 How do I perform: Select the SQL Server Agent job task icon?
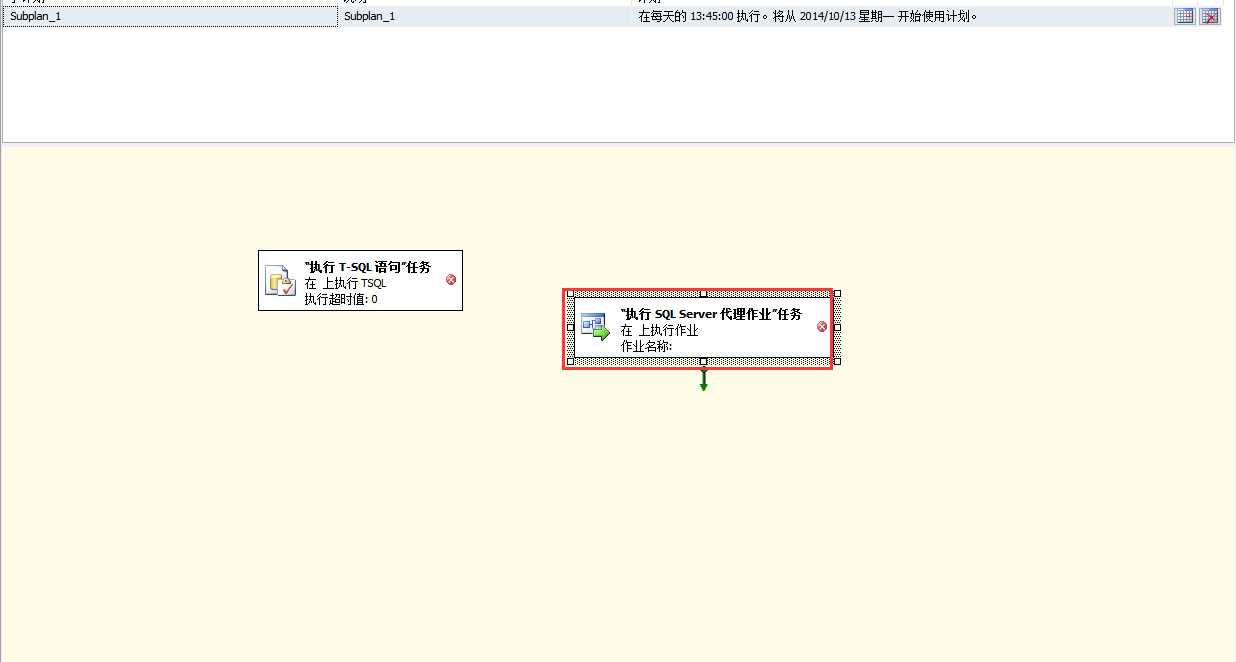(595, 327)
